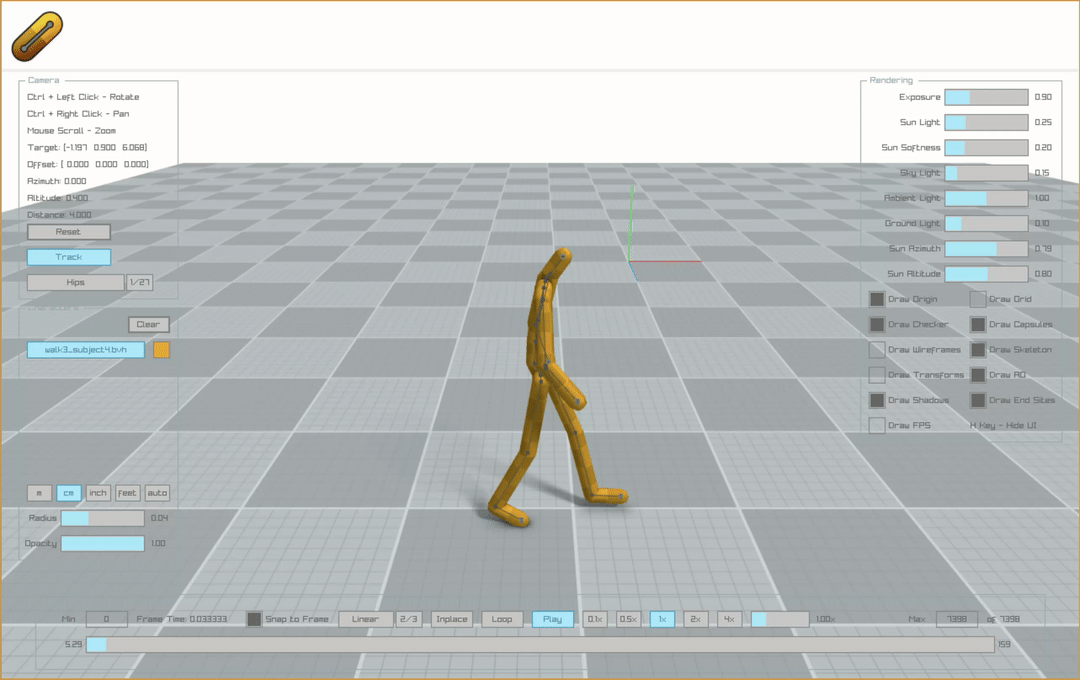Enable Draw Grid checkbox

(977, 299)
